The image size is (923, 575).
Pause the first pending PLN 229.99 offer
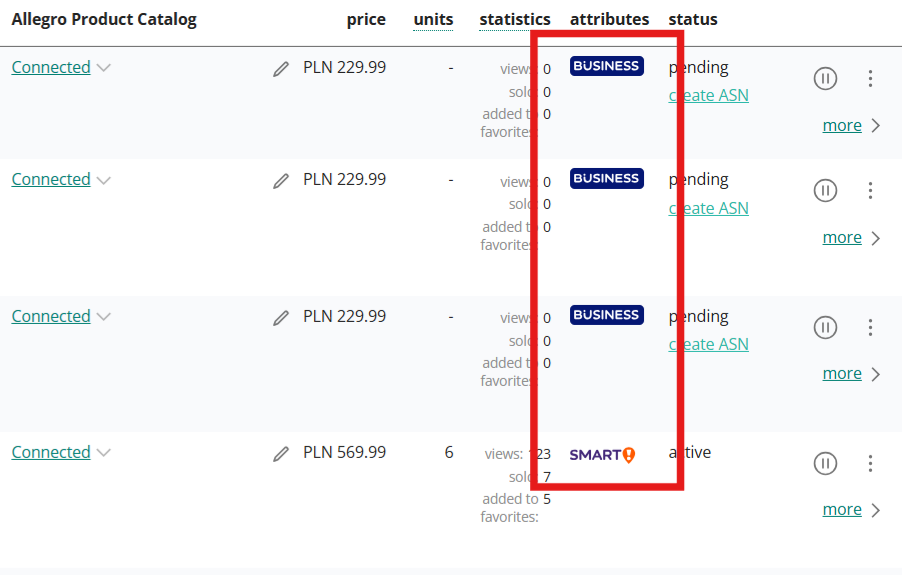[825, 78]
